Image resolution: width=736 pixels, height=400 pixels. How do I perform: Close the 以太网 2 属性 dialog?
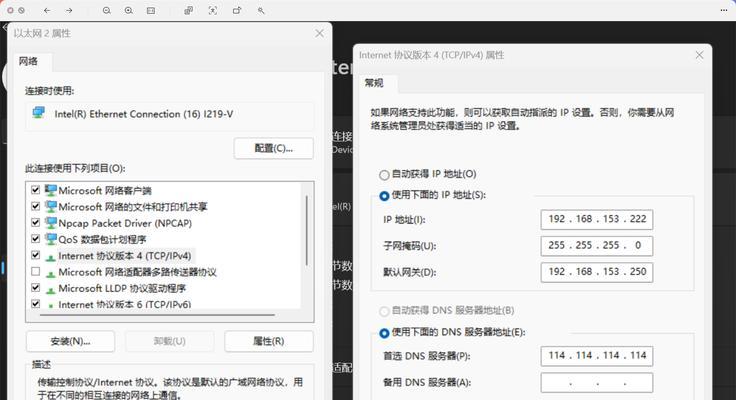tap(320, 33)
